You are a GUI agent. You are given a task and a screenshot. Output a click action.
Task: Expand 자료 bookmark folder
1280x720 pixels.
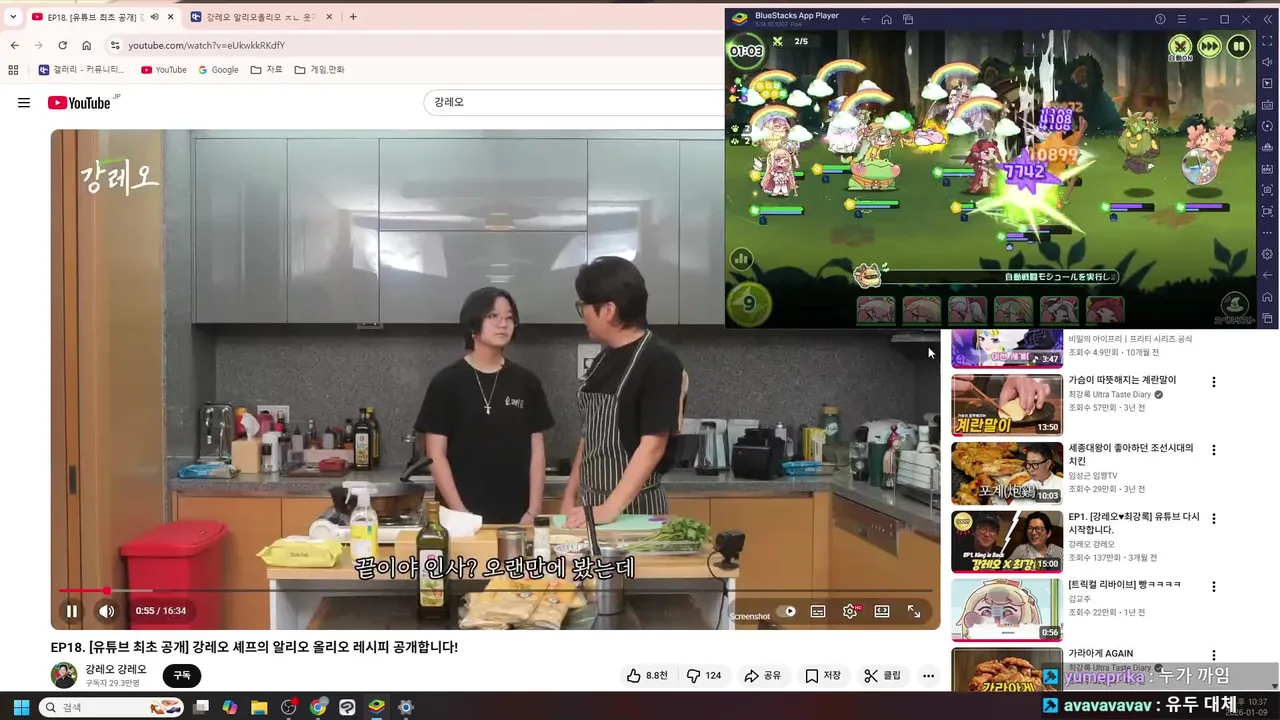[x=267, y=70]
